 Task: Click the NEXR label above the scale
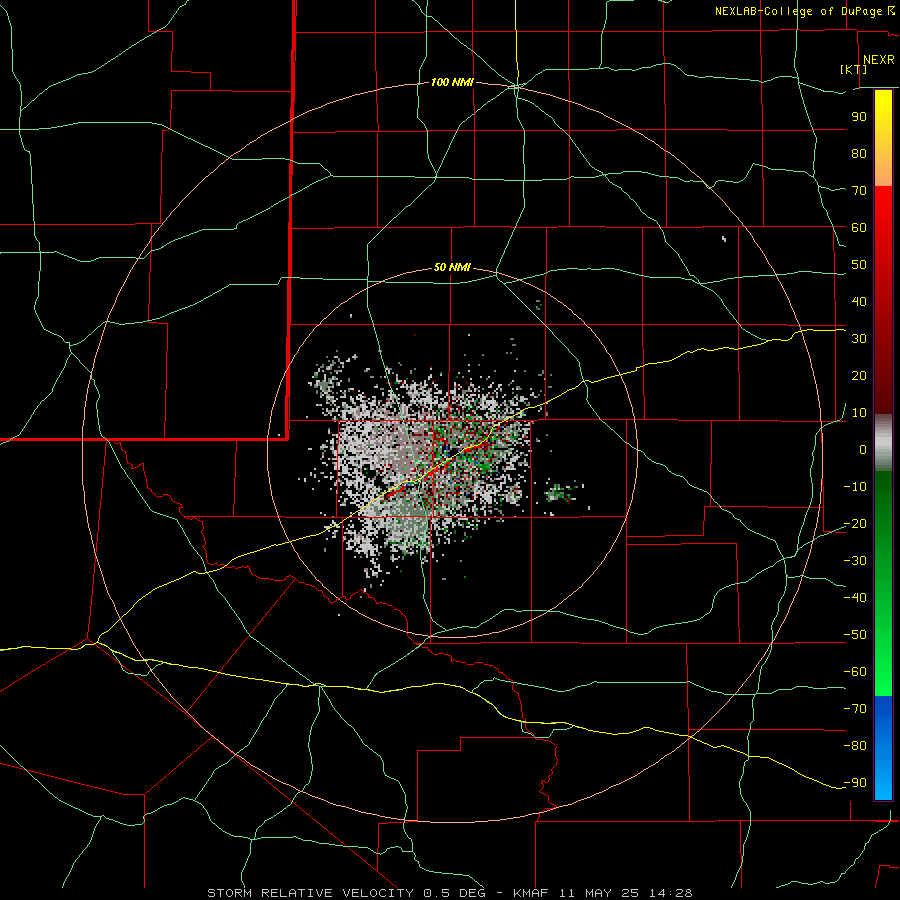[x=879, y=60]
